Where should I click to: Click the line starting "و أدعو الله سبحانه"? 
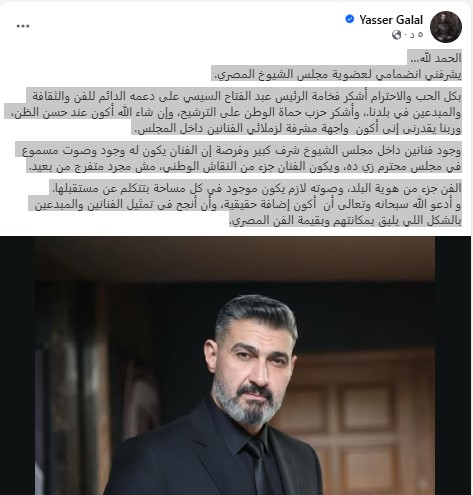pyautogui.click(x=248, y=204)
